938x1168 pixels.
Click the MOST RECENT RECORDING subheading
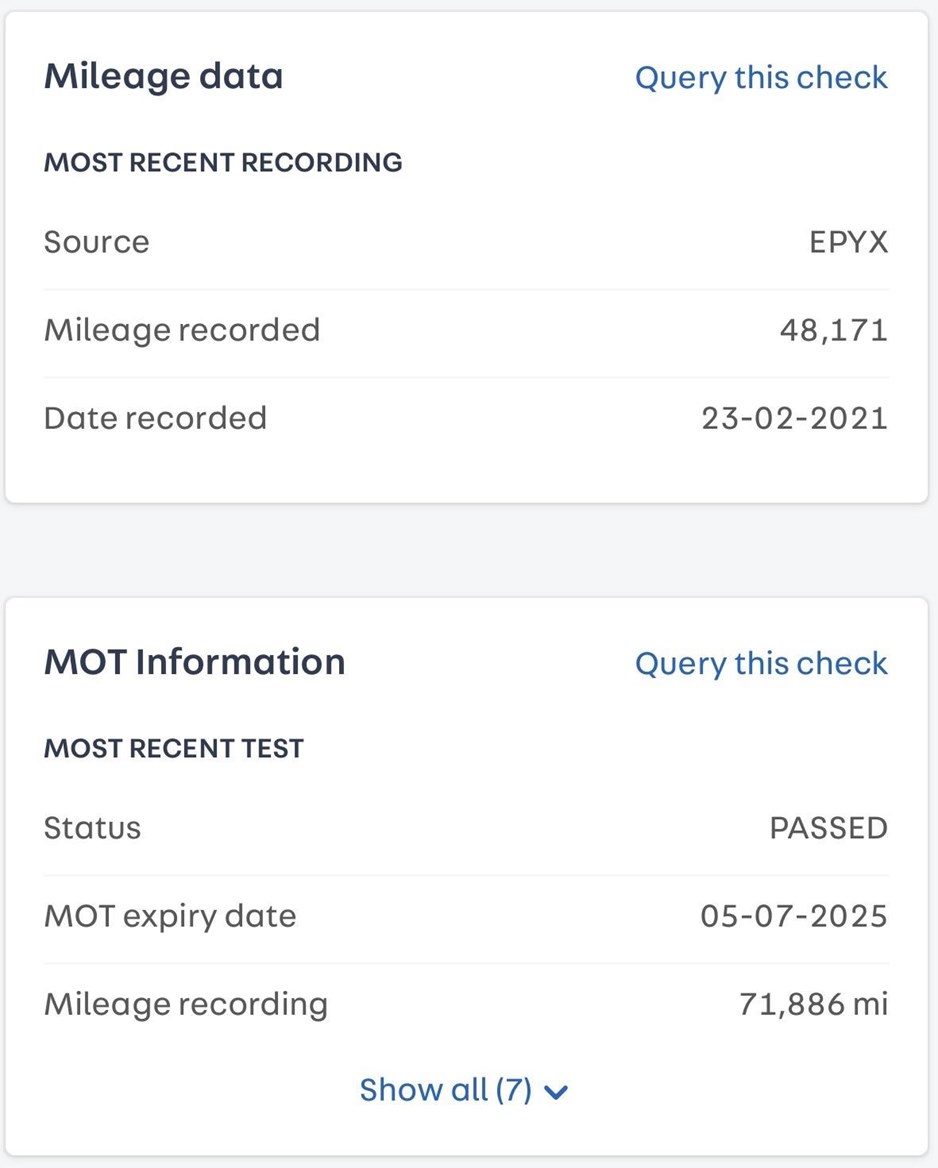(223, 162)
